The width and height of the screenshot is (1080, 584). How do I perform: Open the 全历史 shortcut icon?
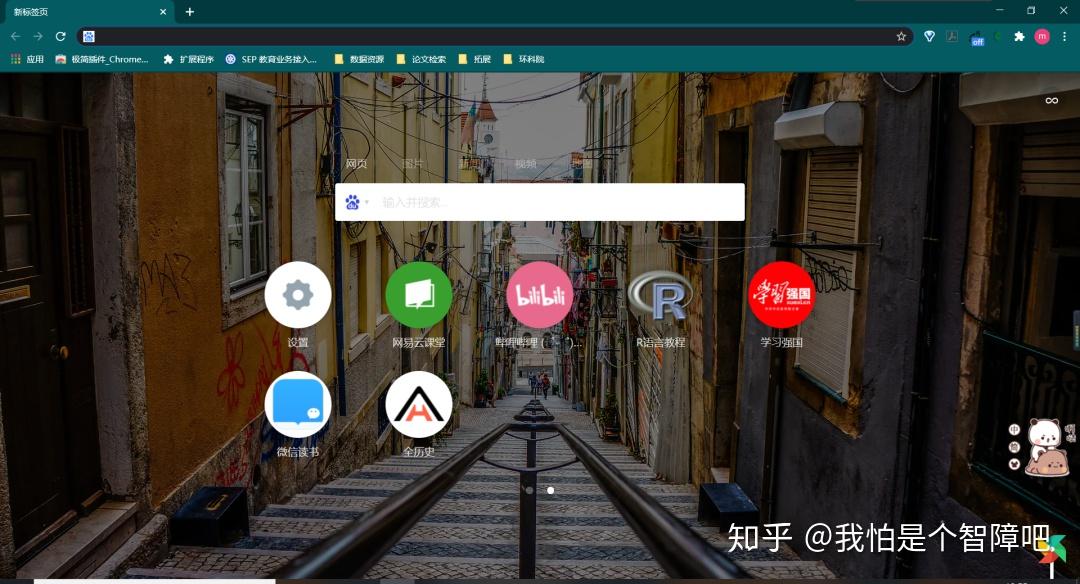point(419,405)
